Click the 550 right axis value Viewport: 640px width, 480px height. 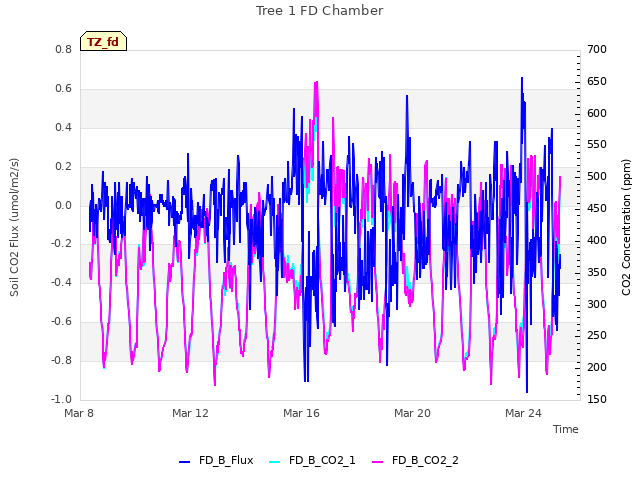point(597,144)
